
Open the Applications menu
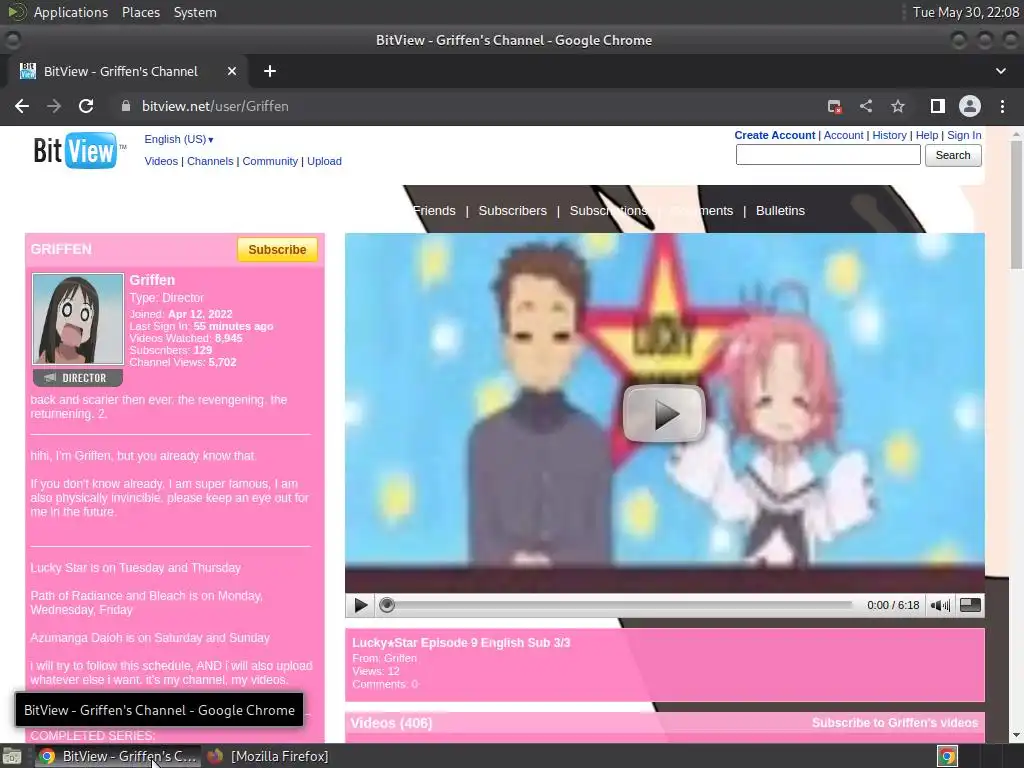click(x=71, y=12)
